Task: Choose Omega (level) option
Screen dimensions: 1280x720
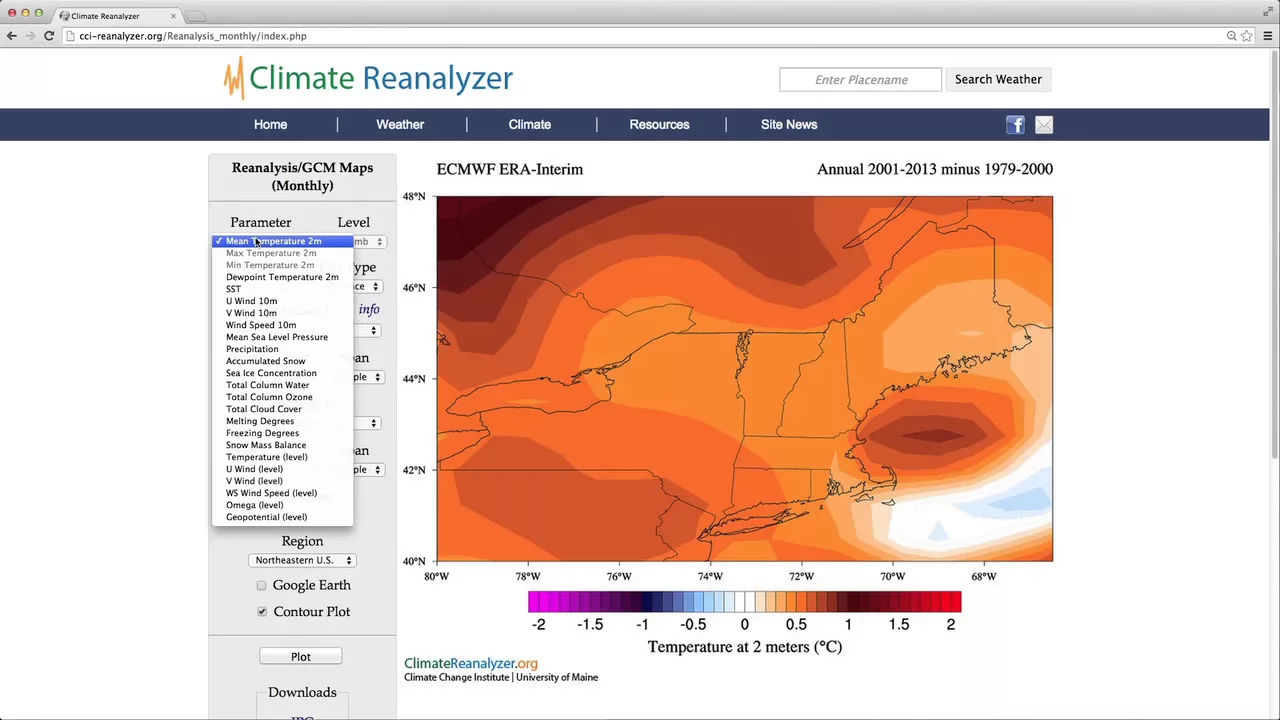Action: tap(282, 505)
